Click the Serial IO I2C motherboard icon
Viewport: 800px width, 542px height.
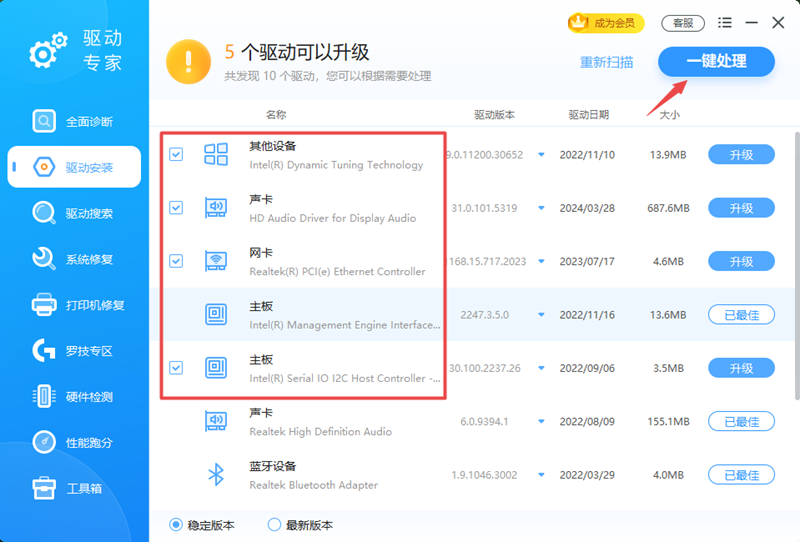[x=216, y=367]
